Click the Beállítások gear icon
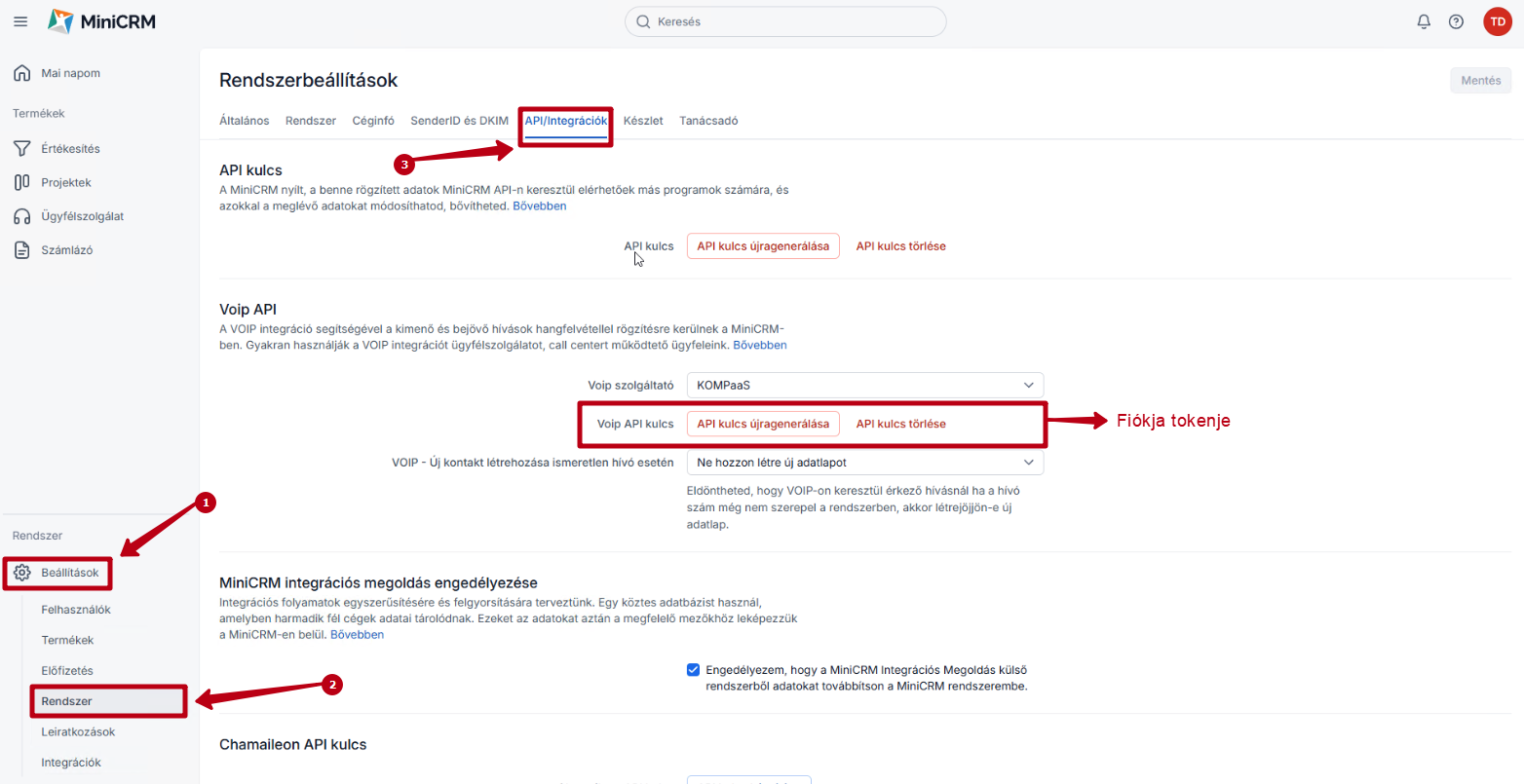Viewport: 1524px width, 784px height. click(22, 573)
